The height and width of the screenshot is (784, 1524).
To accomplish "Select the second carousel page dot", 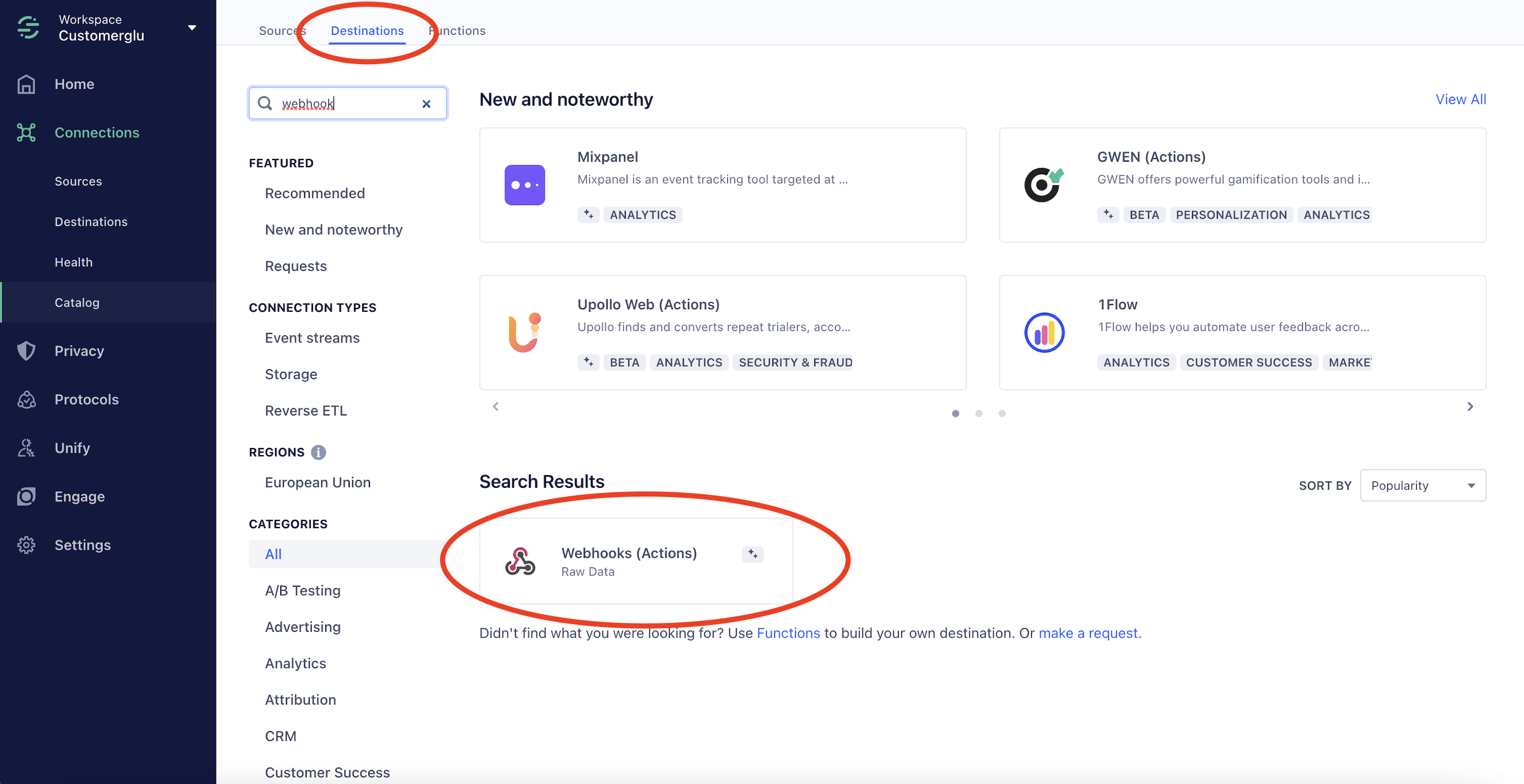I will (979, 413).
